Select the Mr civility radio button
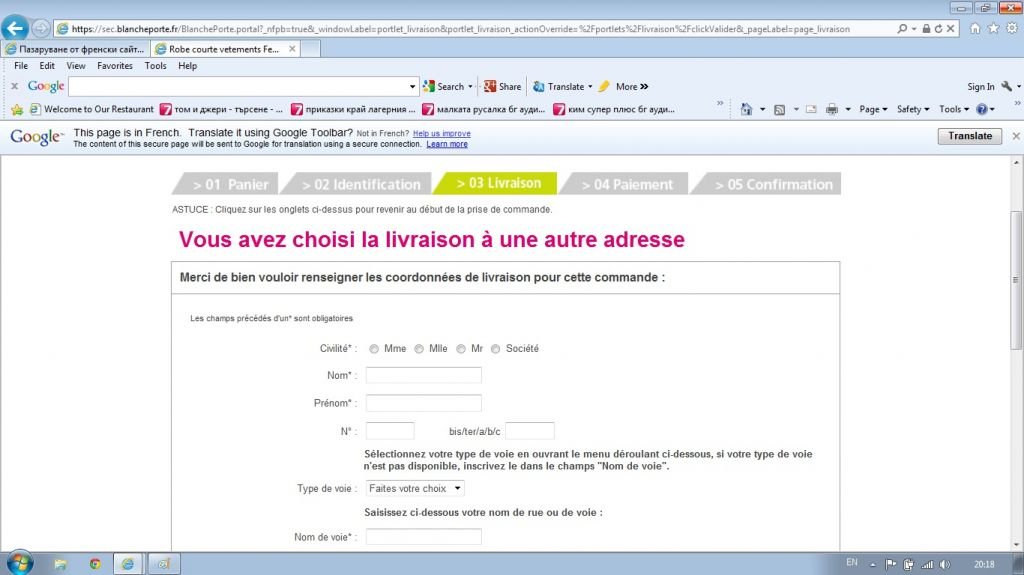 (461, 349)
